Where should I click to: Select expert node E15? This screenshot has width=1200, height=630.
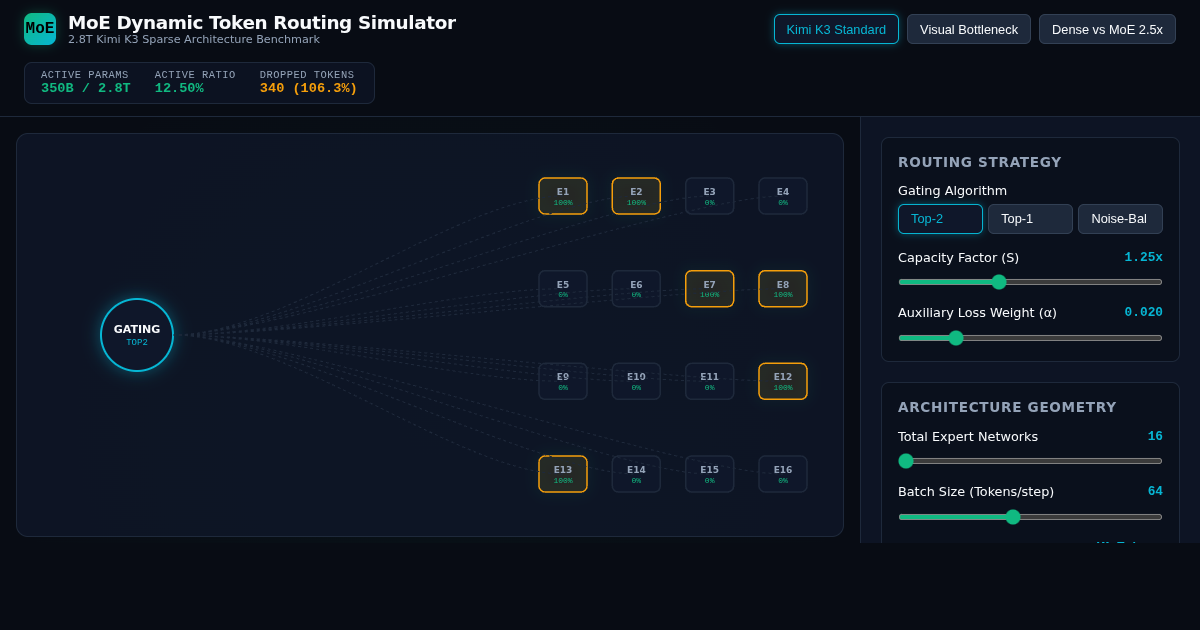(709, 474)
